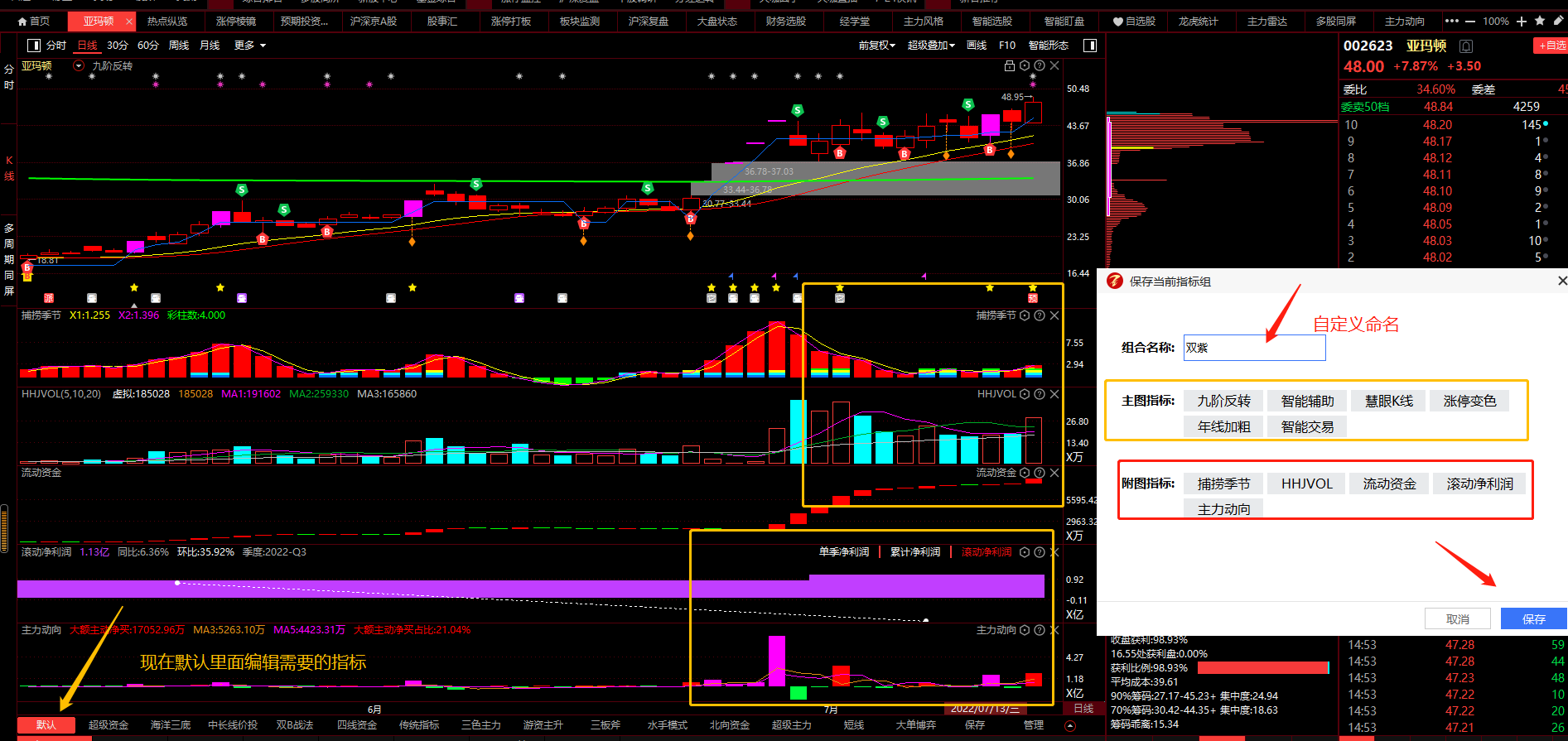Switch to the 双B战法 template tab

point(295,725)
